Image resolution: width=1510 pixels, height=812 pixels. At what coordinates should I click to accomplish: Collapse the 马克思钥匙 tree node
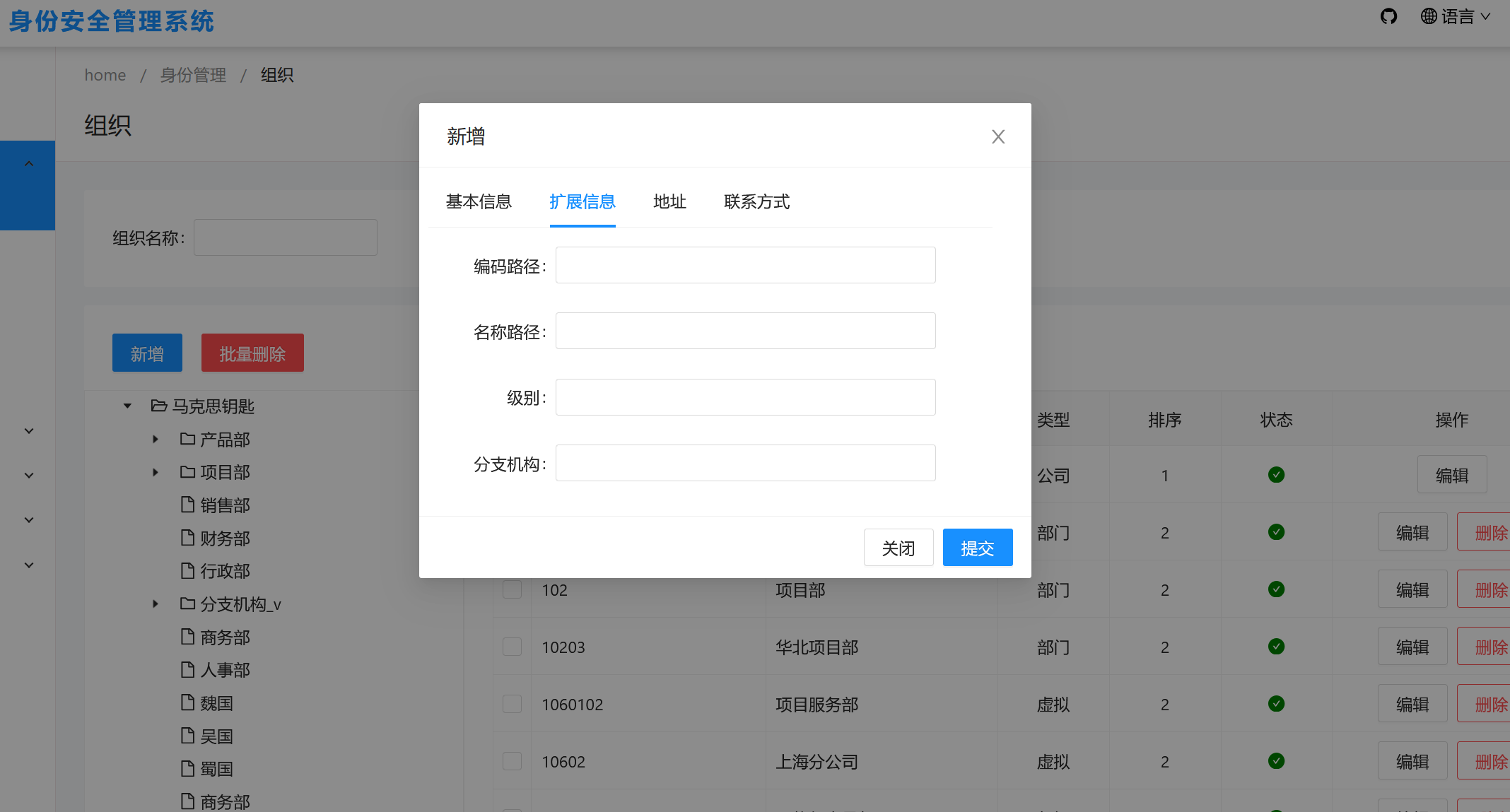(127, 406)
